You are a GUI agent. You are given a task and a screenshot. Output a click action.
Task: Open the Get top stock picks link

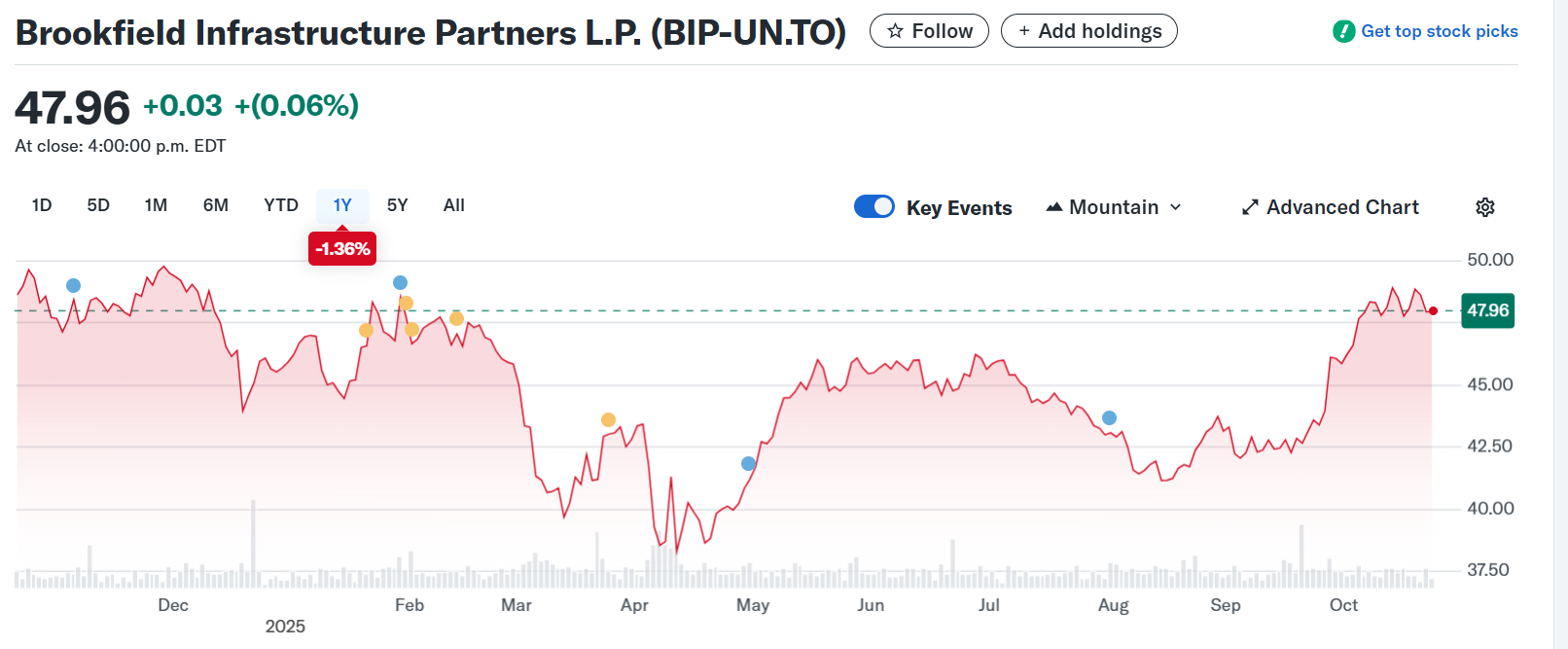[1439, 31]
